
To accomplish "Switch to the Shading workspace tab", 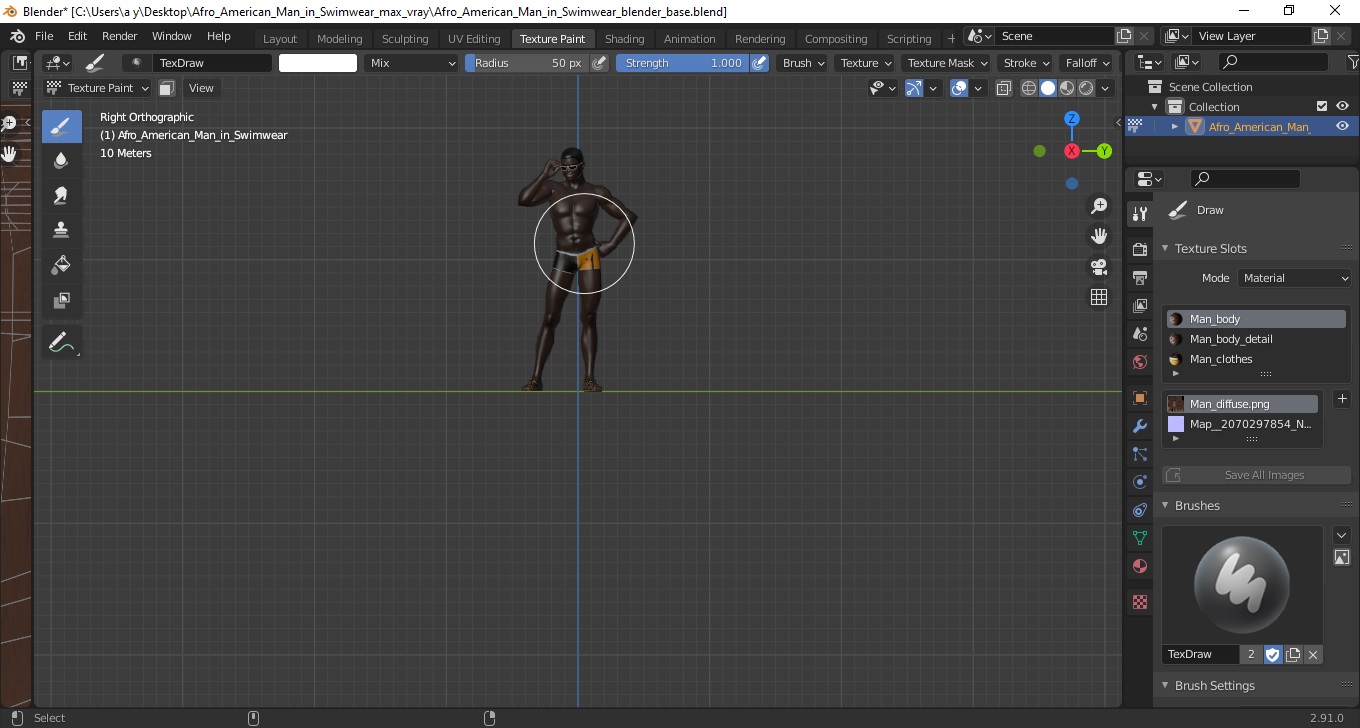I will click(x=624, y=39).
